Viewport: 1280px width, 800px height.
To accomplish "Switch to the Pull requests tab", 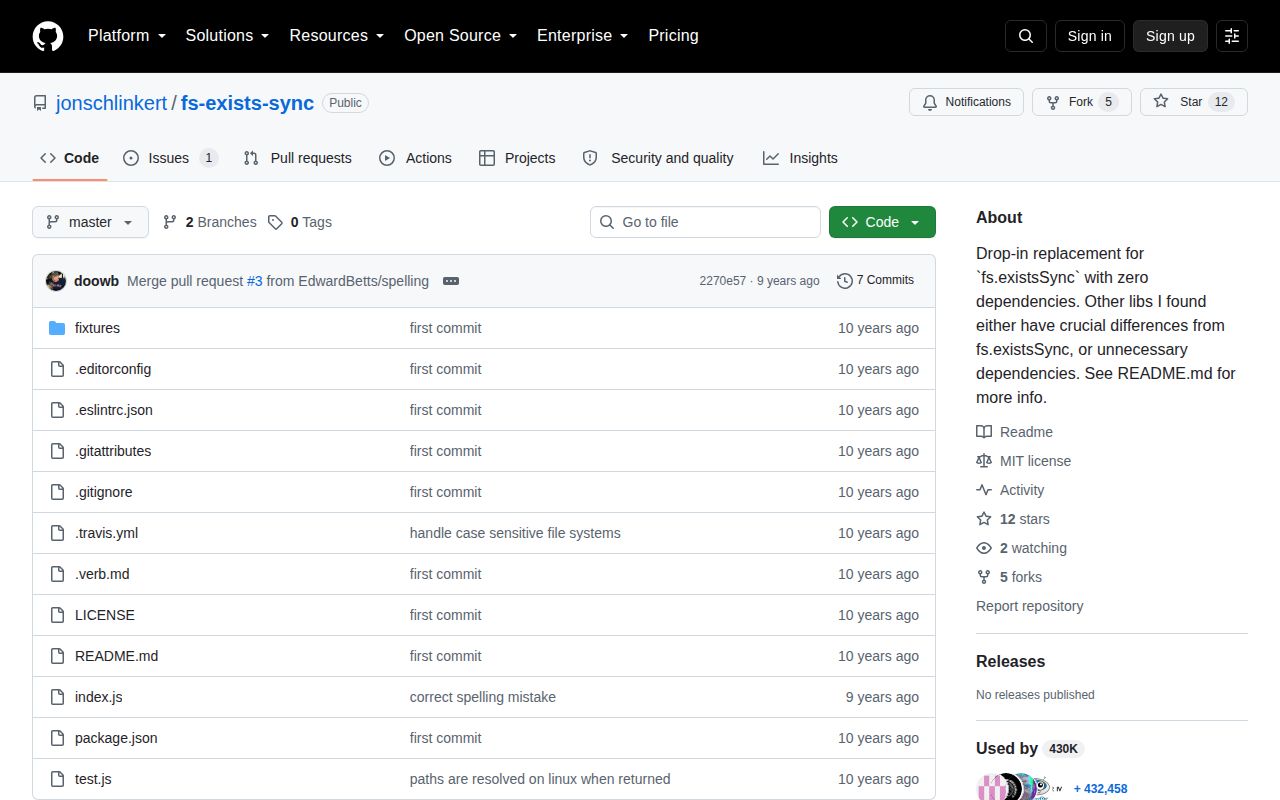I will pyautogui.click(x=298, y=158).
